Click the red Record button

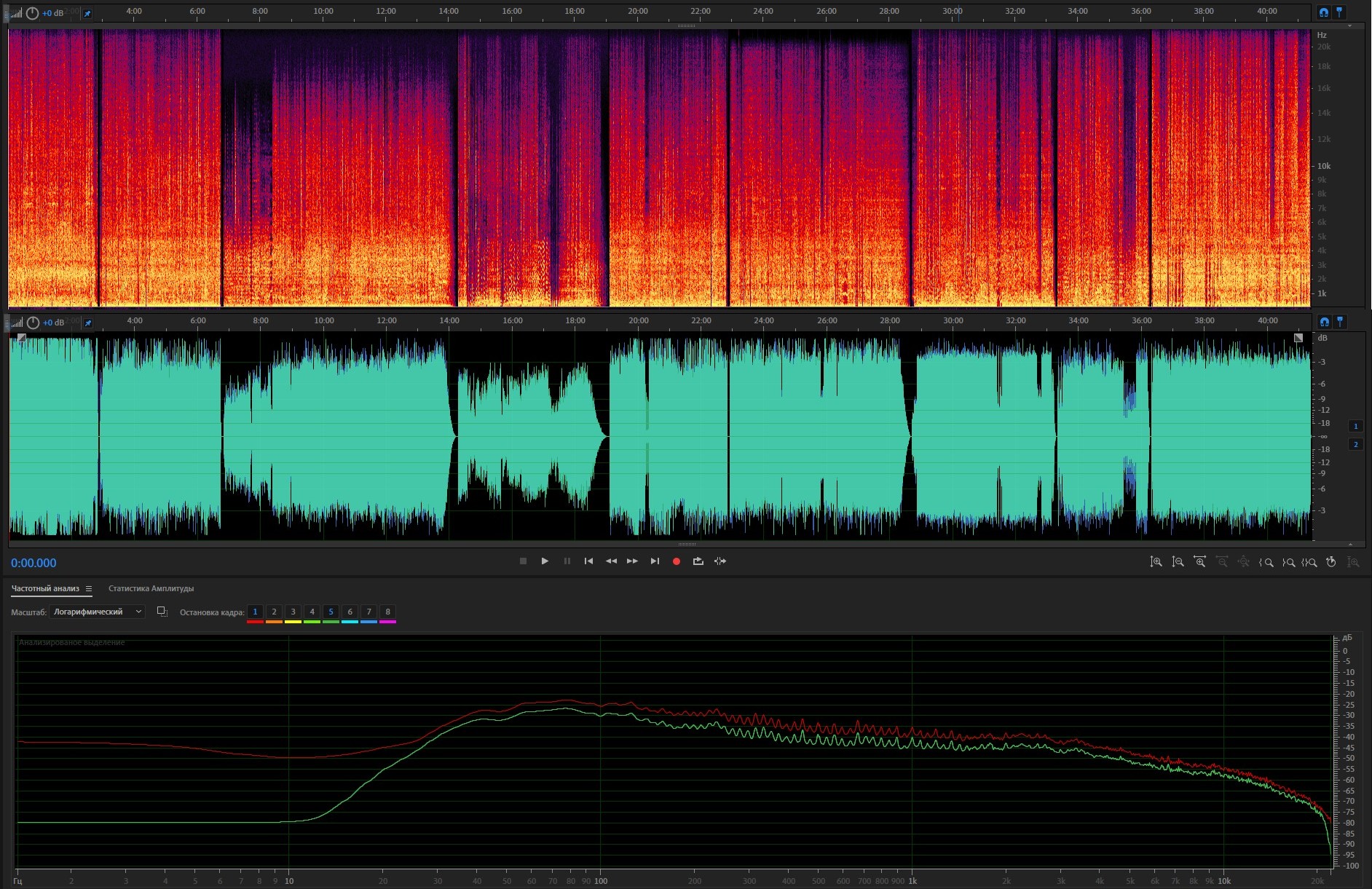point(676,561)
